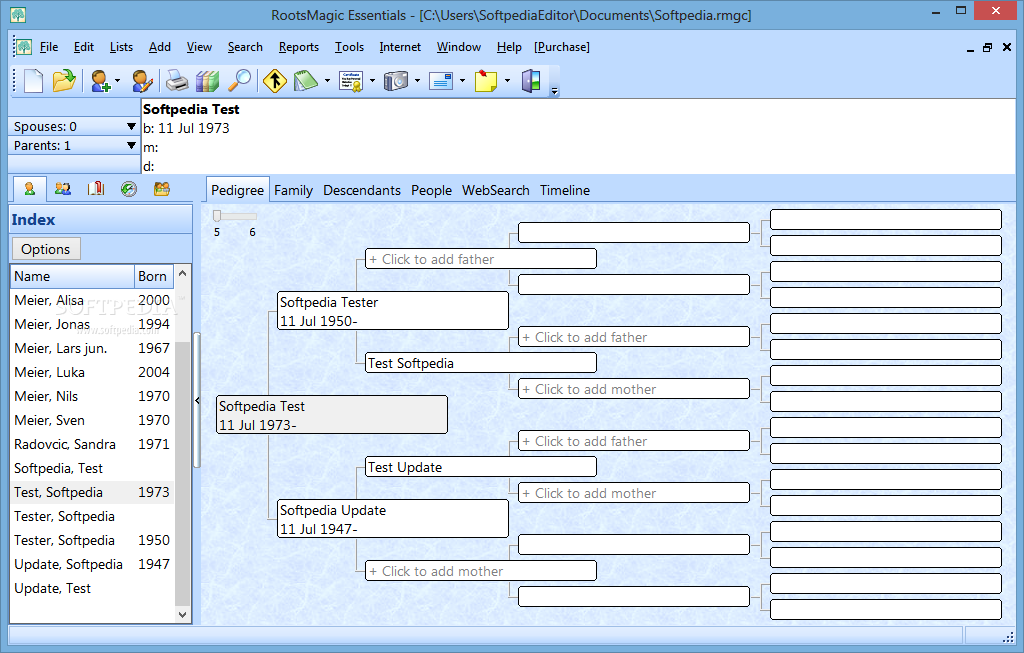This screenshot has height=653, width=1024.
Task: Click the printer icon in the toolbar
Action: pos(176,81)
